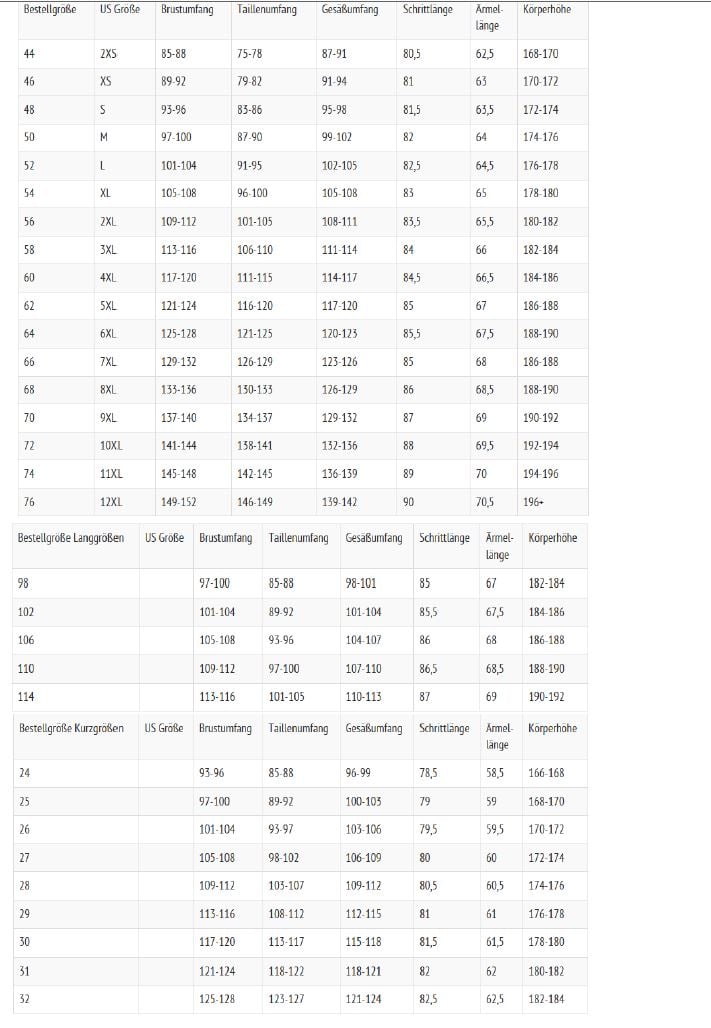Click the 2XS US size cell
711x1028 pixels.
109,54
